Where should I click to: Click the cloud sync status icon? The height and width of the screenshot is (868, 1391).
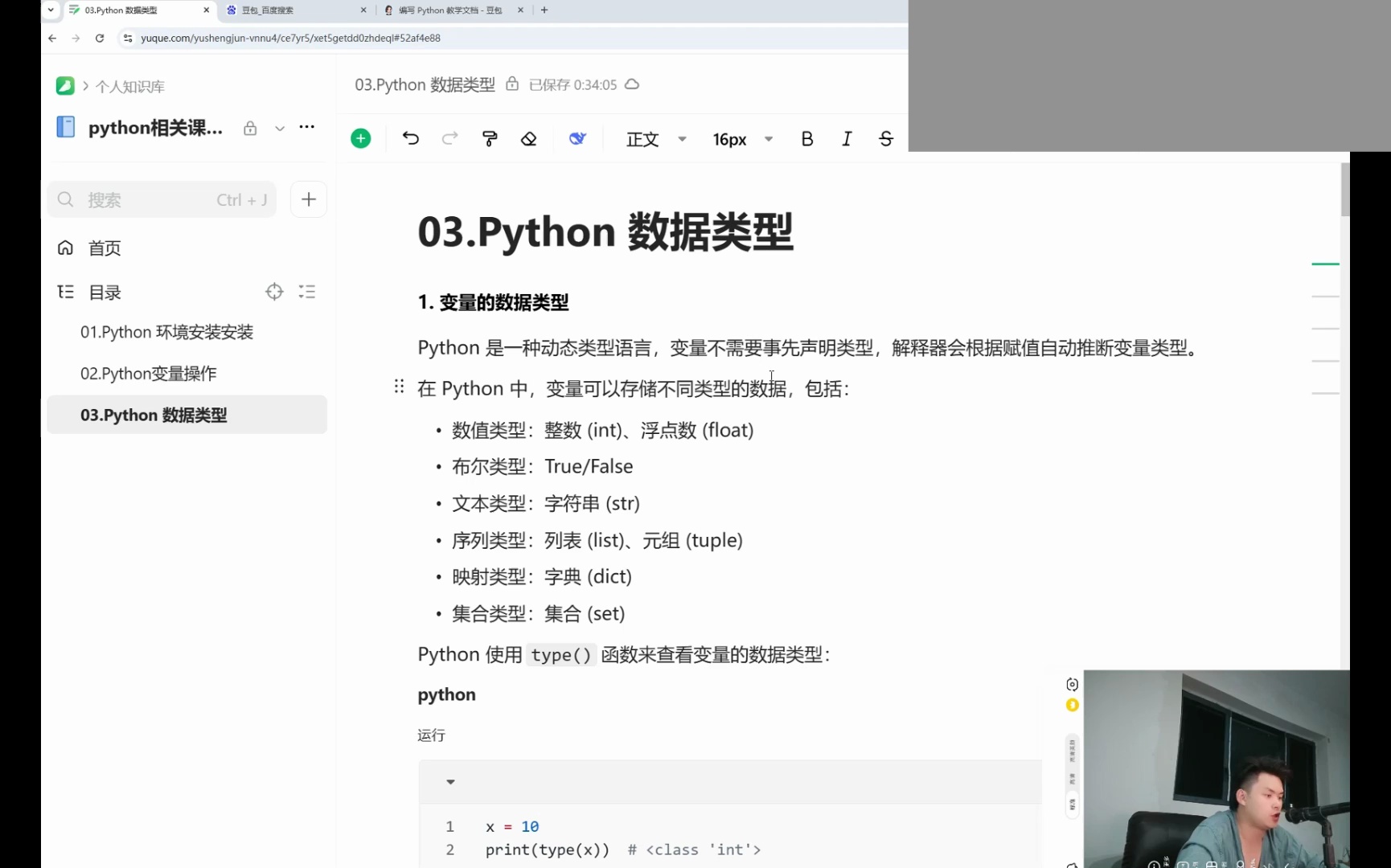coord(633,84)
